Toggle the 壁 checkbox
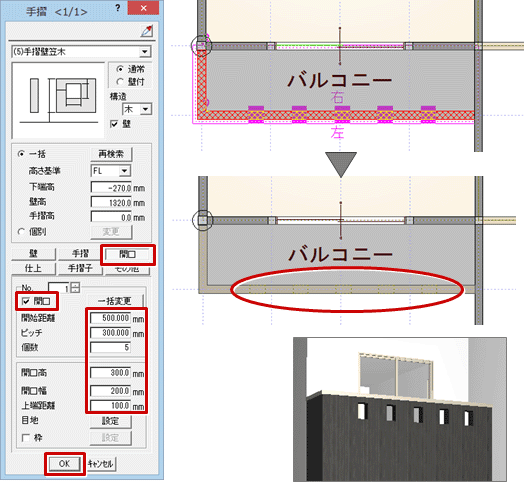Screen dimensions: 524x482 [x=114, y=124]
